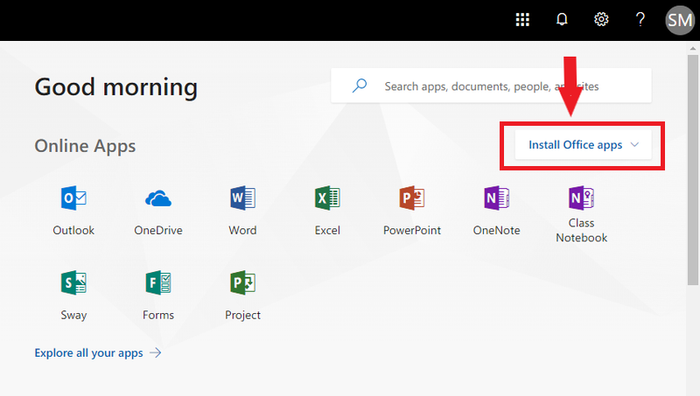This screenshot has height=396, width=700.
Task: Click the vertical scrollbar thumb
Action: [x=692, y=170]
